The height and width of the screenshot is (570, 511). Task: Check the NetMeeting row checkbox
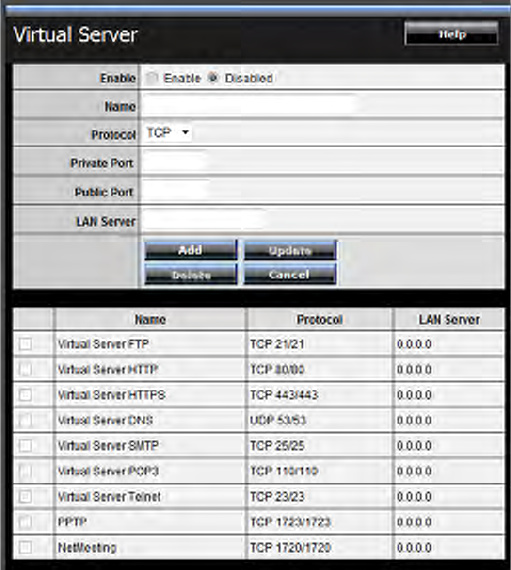coord(25,547)
